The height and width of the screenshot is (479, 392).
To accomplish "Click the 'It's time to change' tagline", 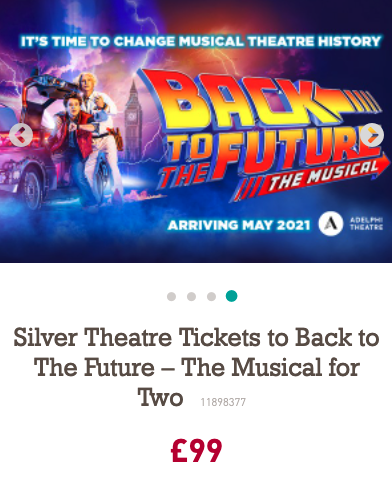I will click(200, 41).
